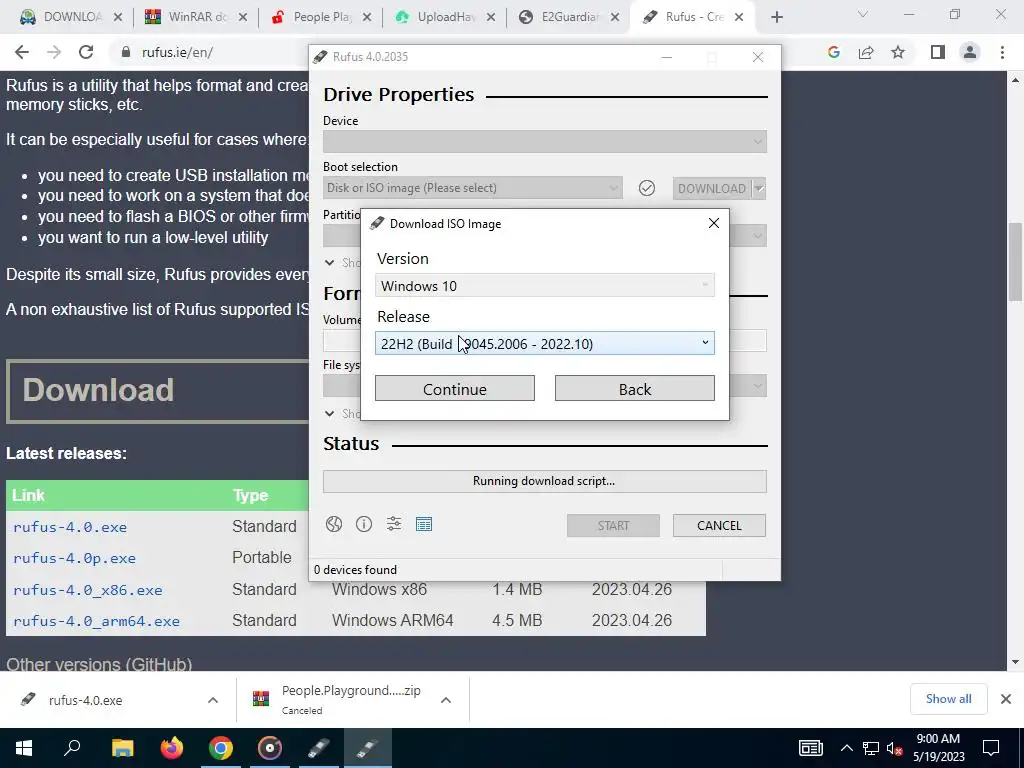Click rufus-4.0.exe in downloads bar

point(86,700)
